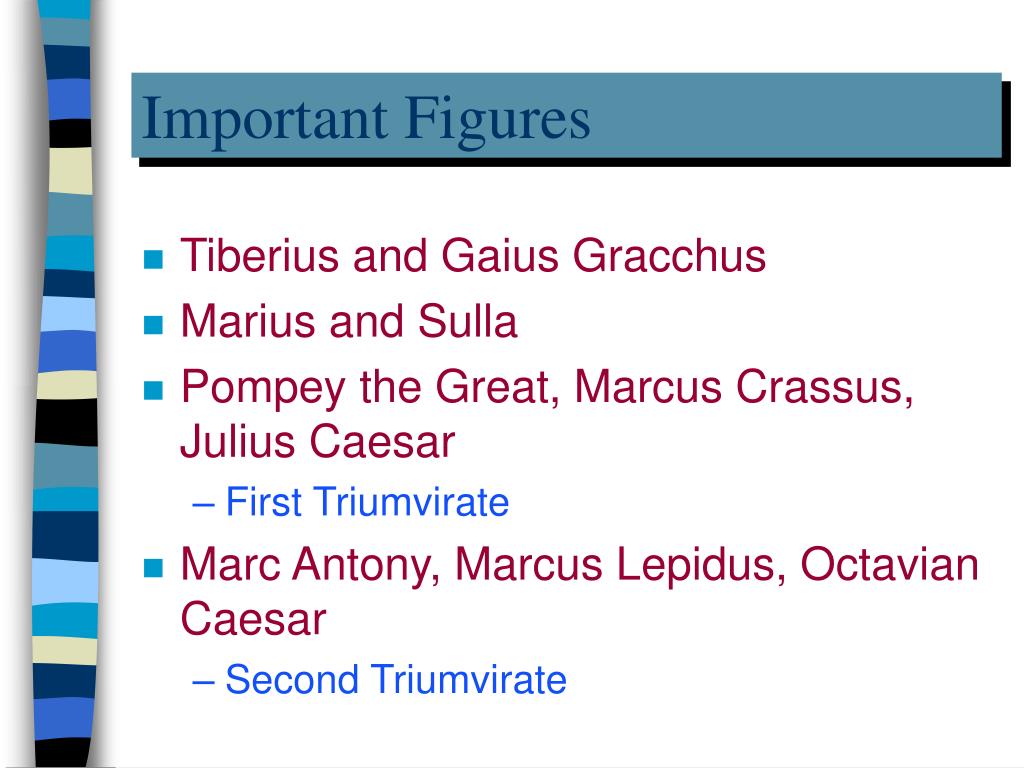Click the 'Important Figures' slide title

pyautogui.click(x=366, y=121)
